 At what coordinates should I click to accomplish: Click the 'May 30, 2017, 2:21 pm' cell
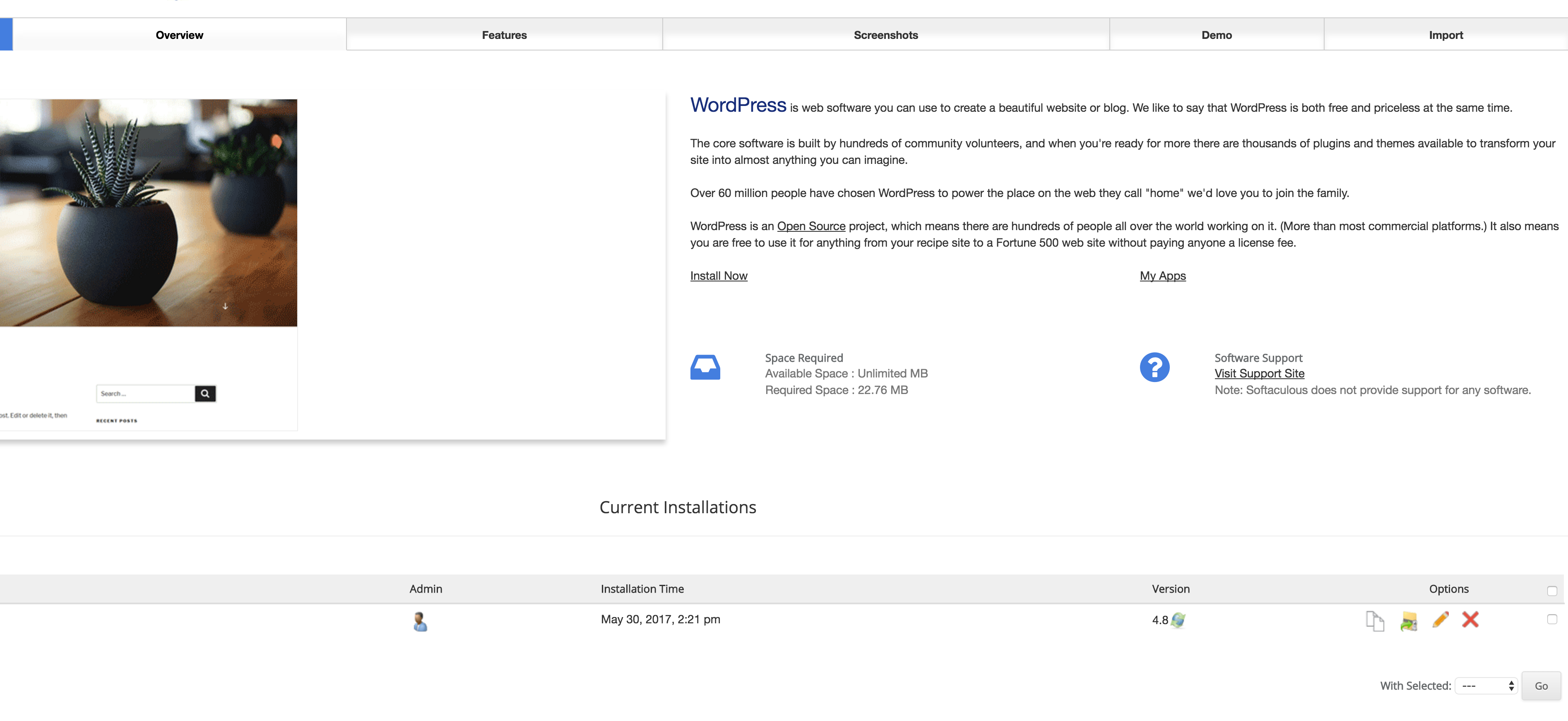(x=660, y=620)
